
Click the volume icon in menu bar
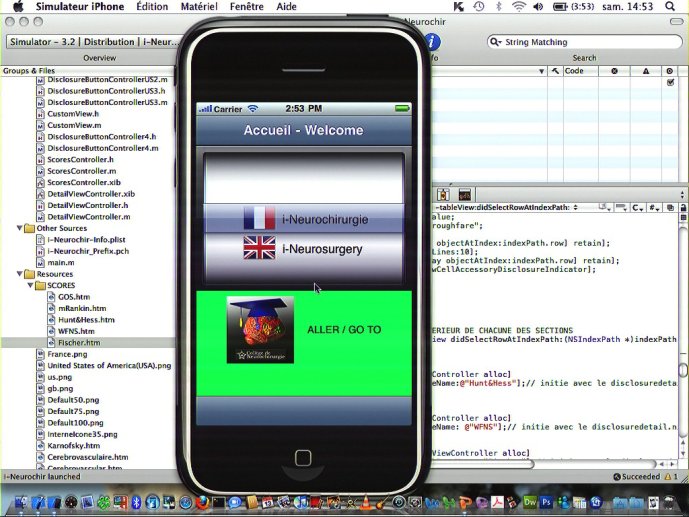pyautogui.click(x=538, y=6)
